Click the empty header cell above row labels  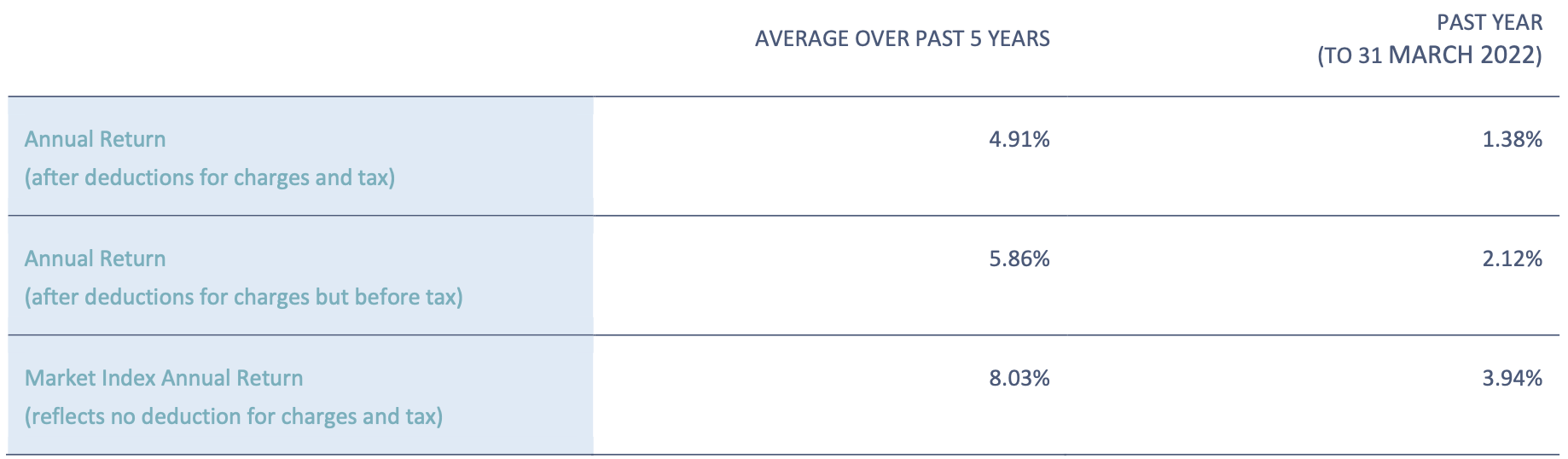(x=300, y=48)
